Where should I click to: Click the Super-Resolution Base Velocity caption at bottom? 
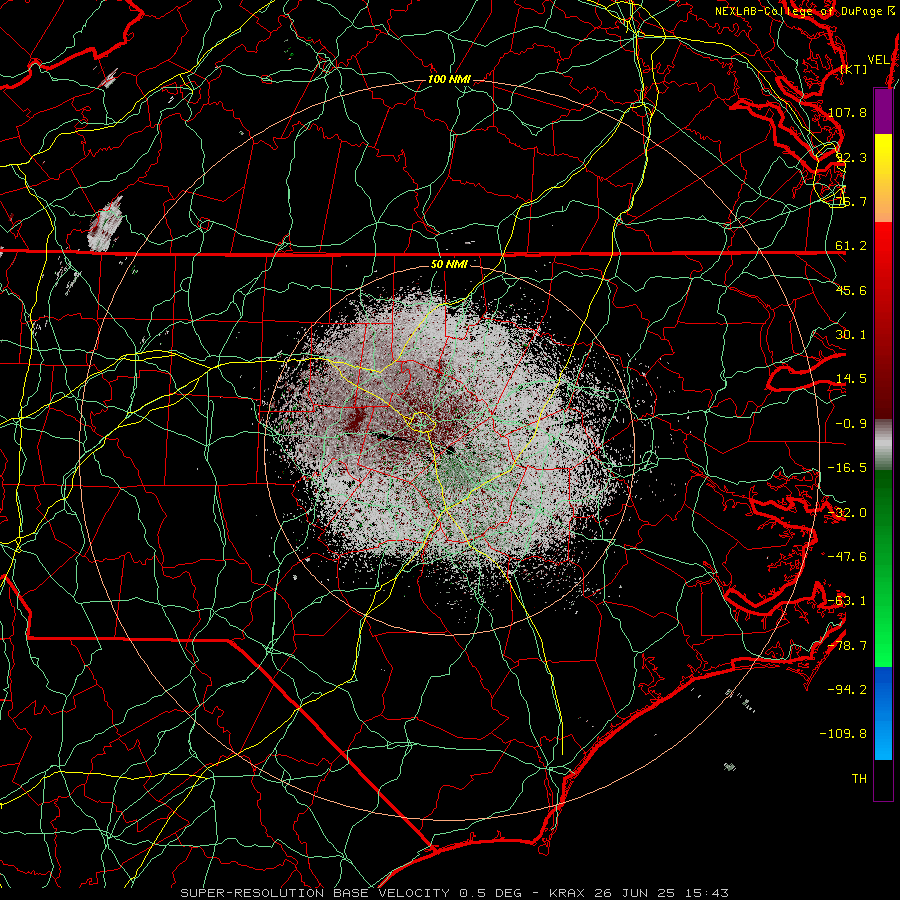coord(455,893)
